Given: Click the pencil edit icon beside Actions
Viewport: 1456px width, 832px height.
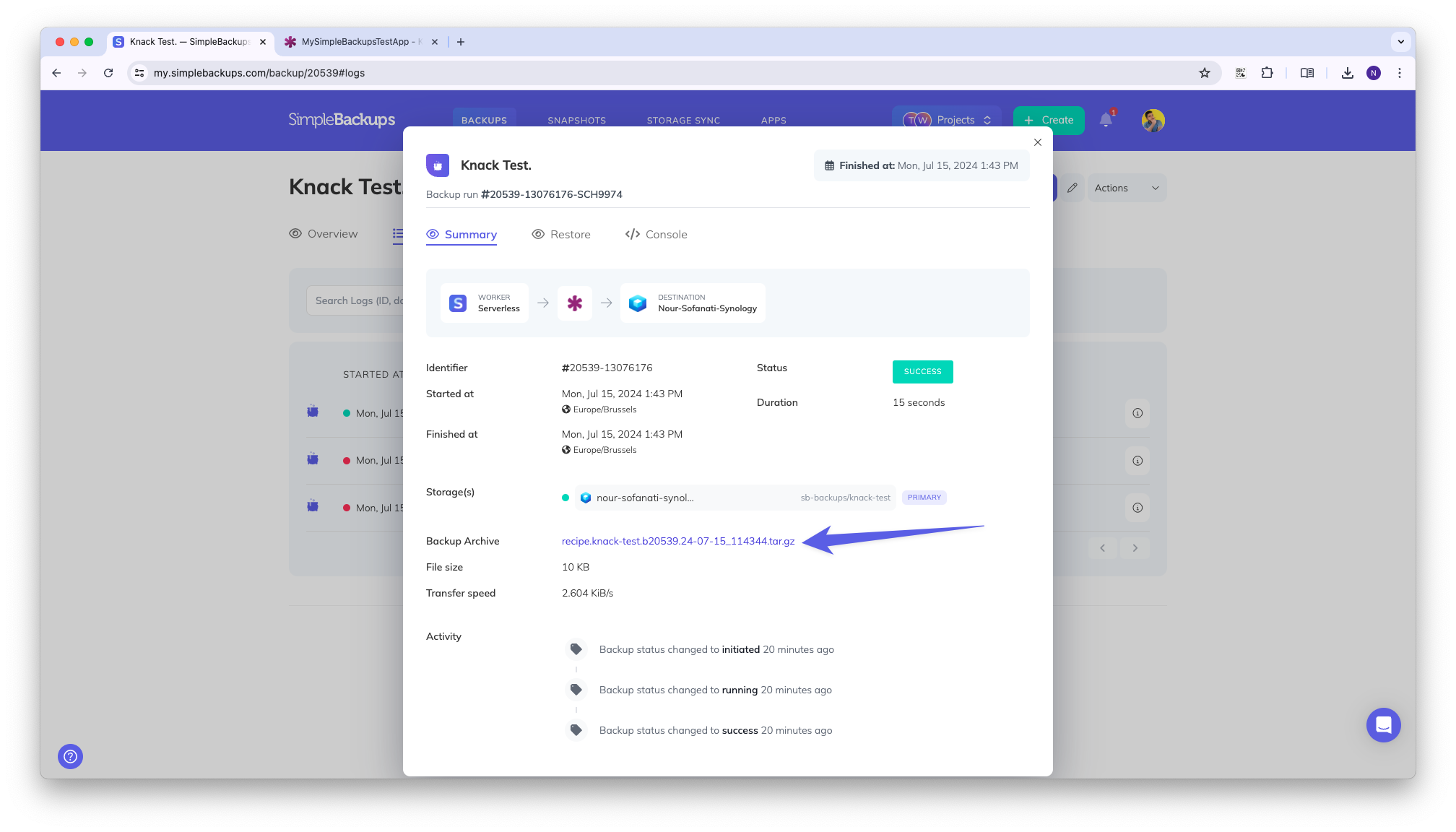Looking at the screenshot, I should (1072, 188).
